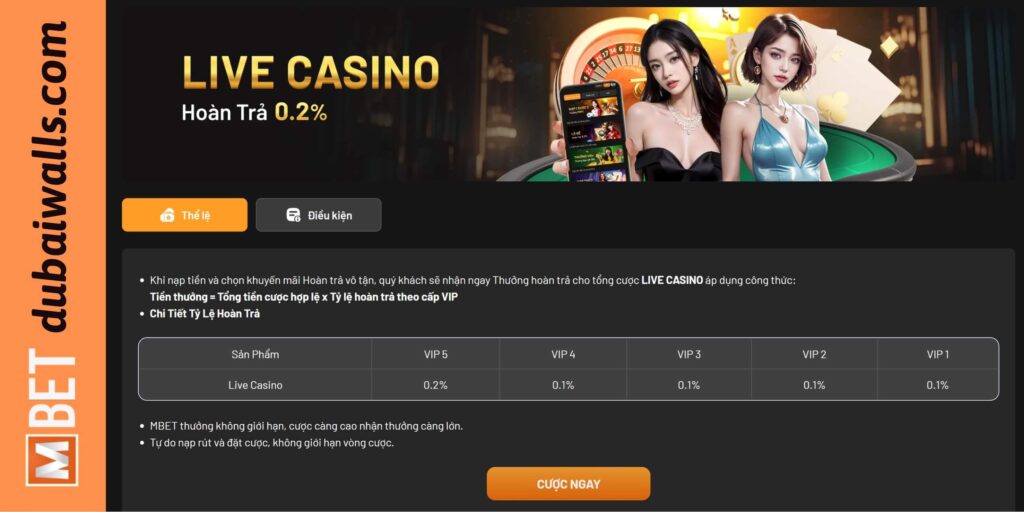Click the Chi Tiết Tỷ Lệ Hoàn Trả heading
The image size is (1024, 512).
pos(204,313)
